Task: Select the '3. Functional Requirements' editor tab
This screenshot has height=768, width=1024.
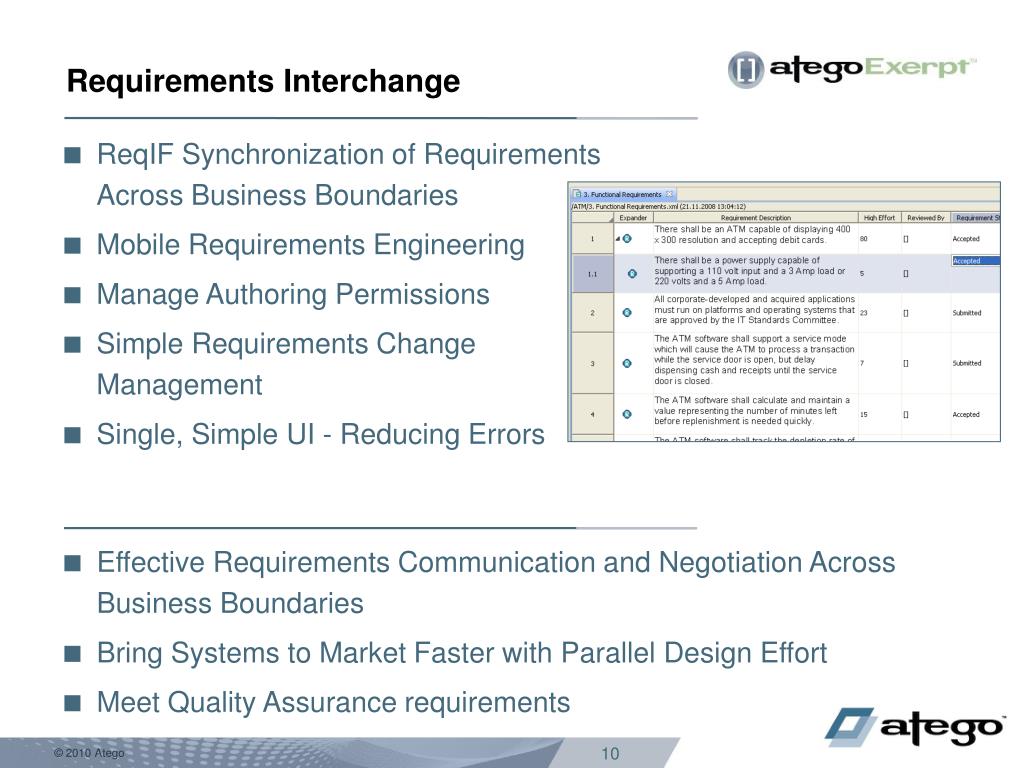Action: [624, 194]
